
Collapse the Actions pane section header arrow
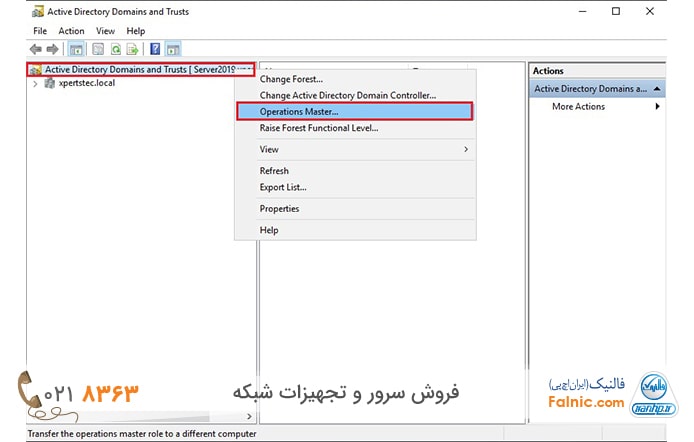[657, 89]
